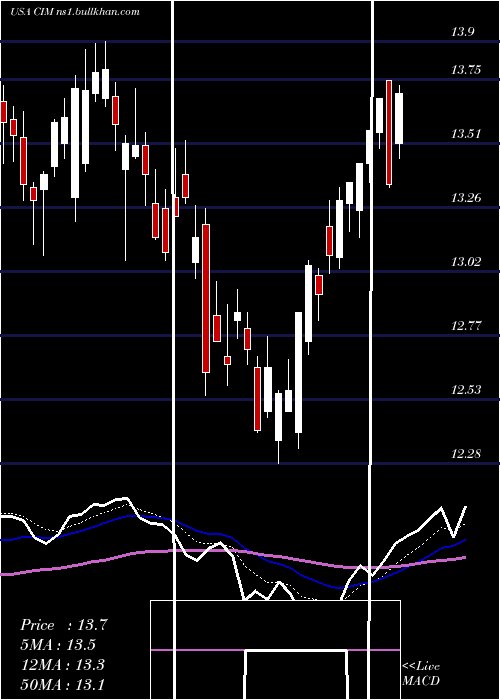
Task: Click the Price : 13.7 readout
Action: (x=63, y=625)
